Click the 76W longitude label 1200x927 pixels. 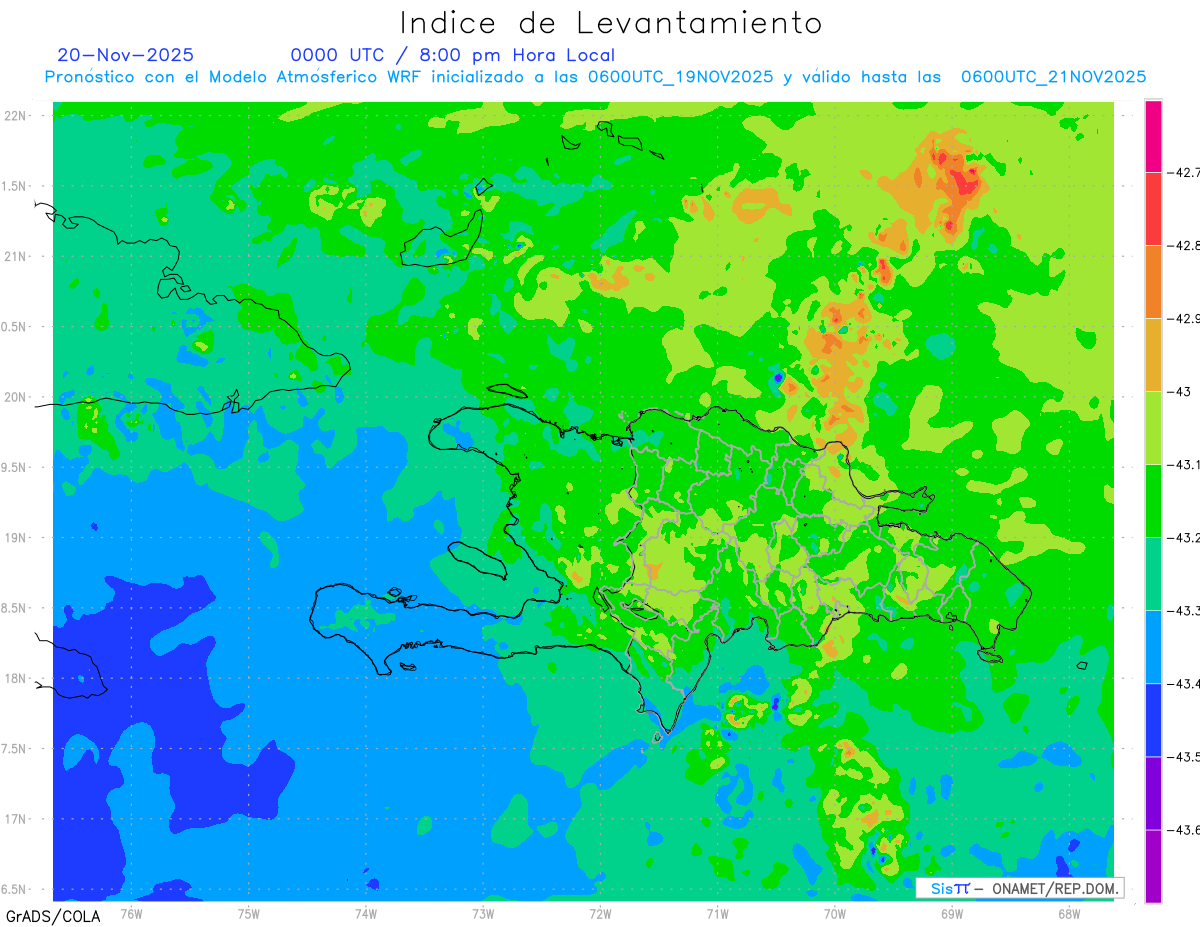(131, 912)
